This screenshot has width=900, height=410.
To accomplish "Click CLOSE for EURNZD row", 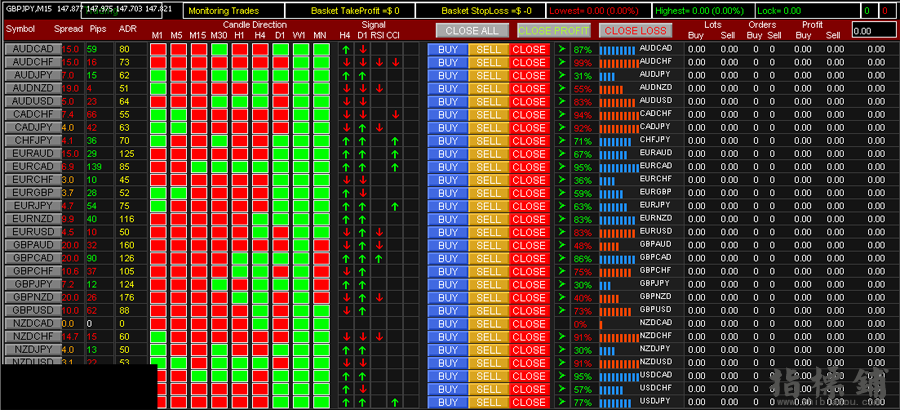I will [529, 219].
